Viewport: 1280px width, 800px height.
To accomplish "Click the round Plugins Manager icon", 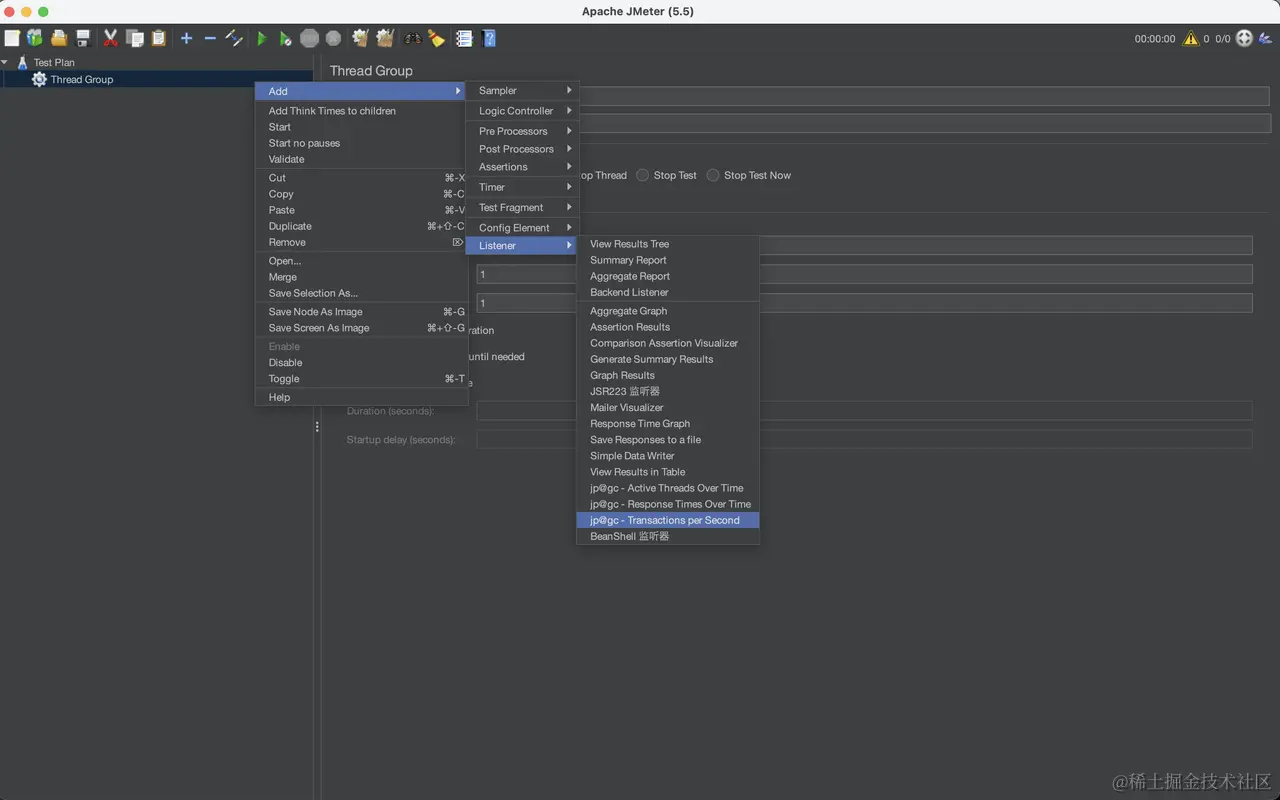I will pos(1244,38).
